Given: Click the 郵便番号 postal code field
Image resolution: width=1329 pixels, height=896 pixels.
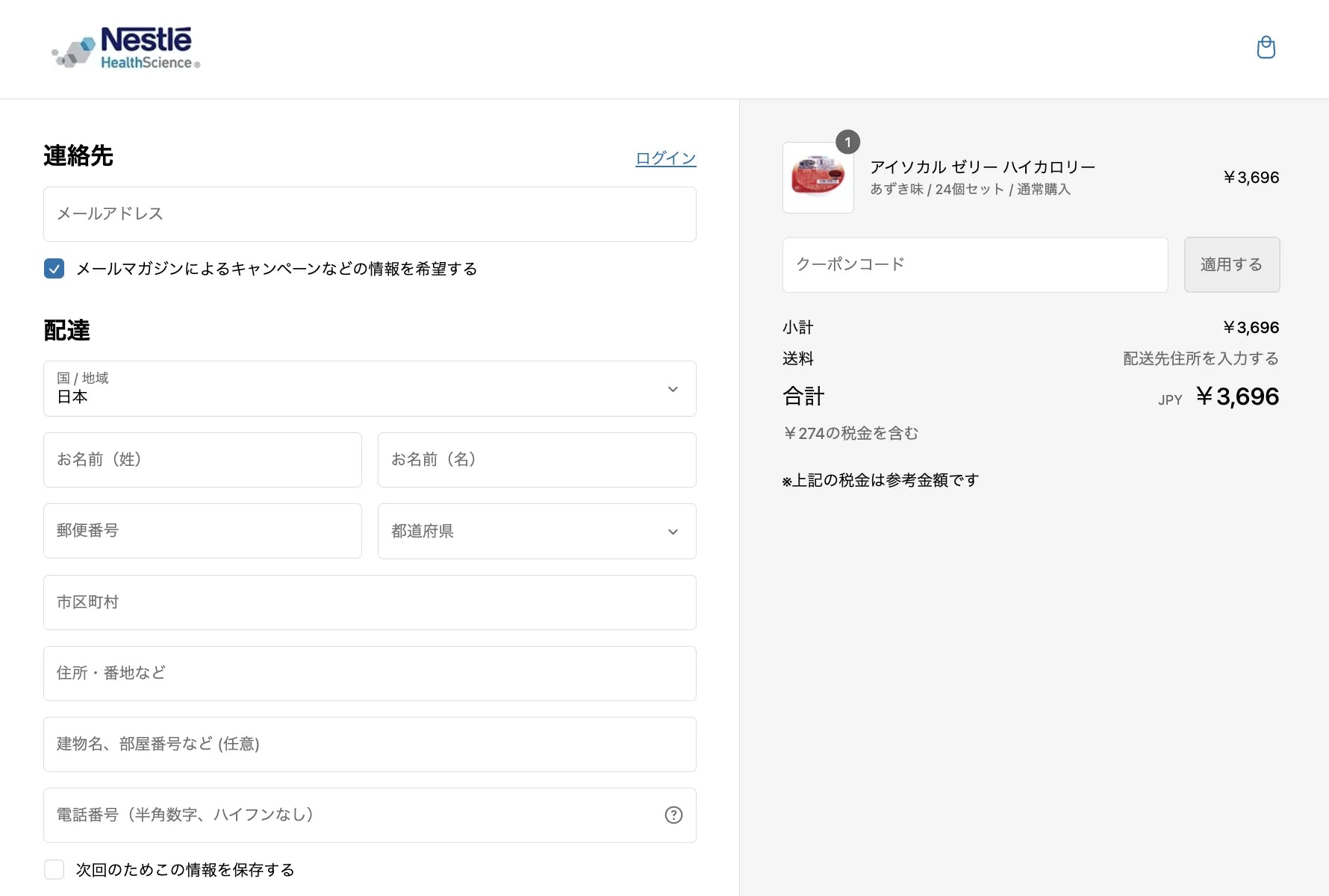Looking at the screenshot, I should (x=202, y=532).
